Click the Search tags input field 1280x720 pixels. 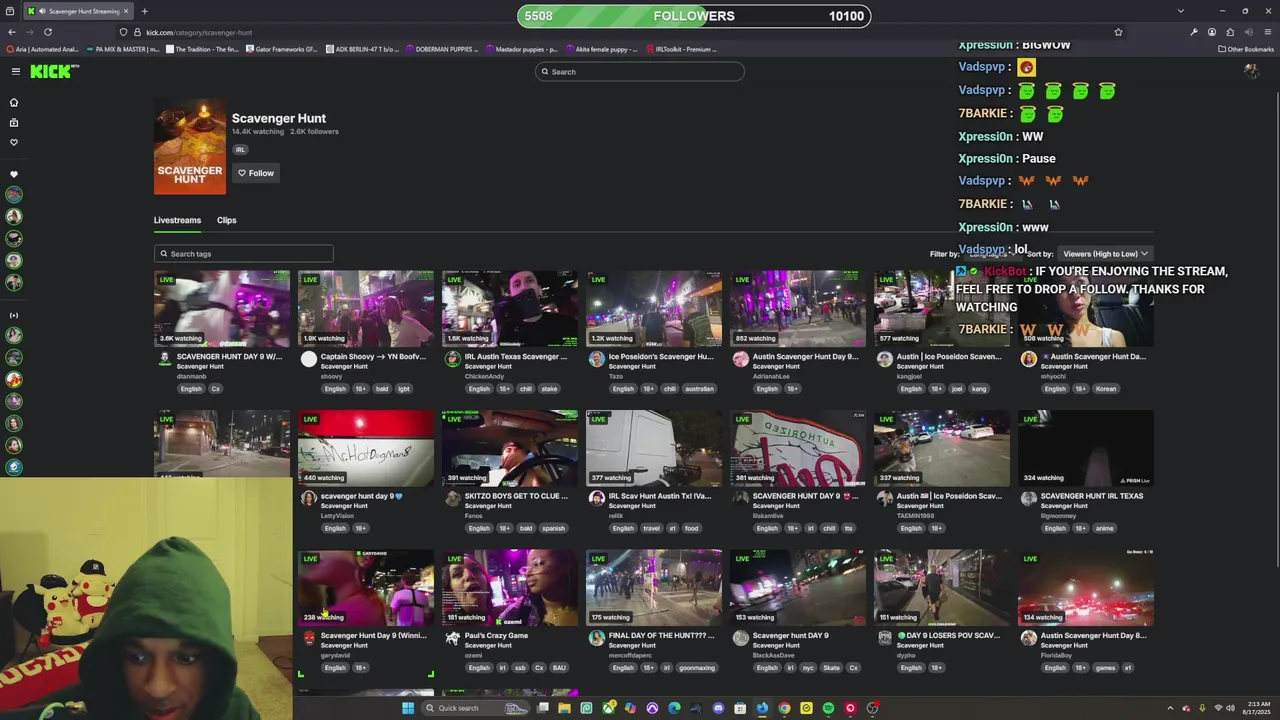point(243,254)
